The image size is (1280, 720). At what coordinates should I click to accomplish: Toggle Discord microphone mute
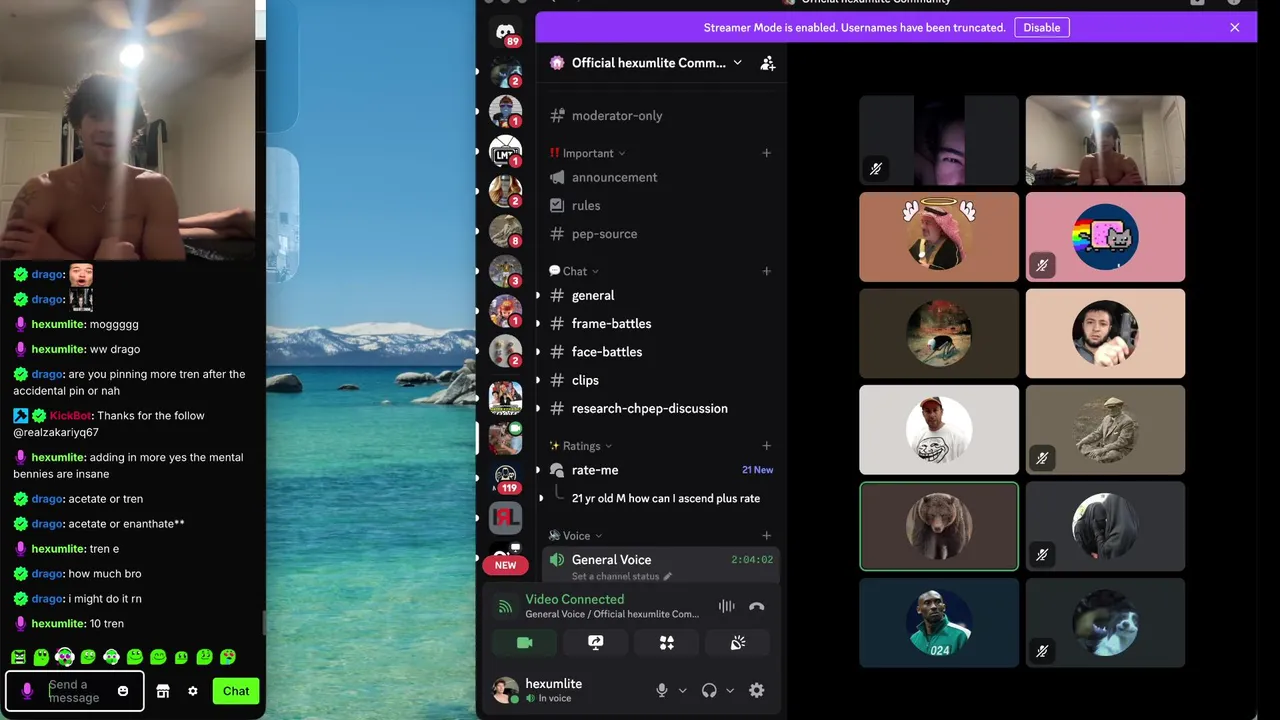[661, 690]
